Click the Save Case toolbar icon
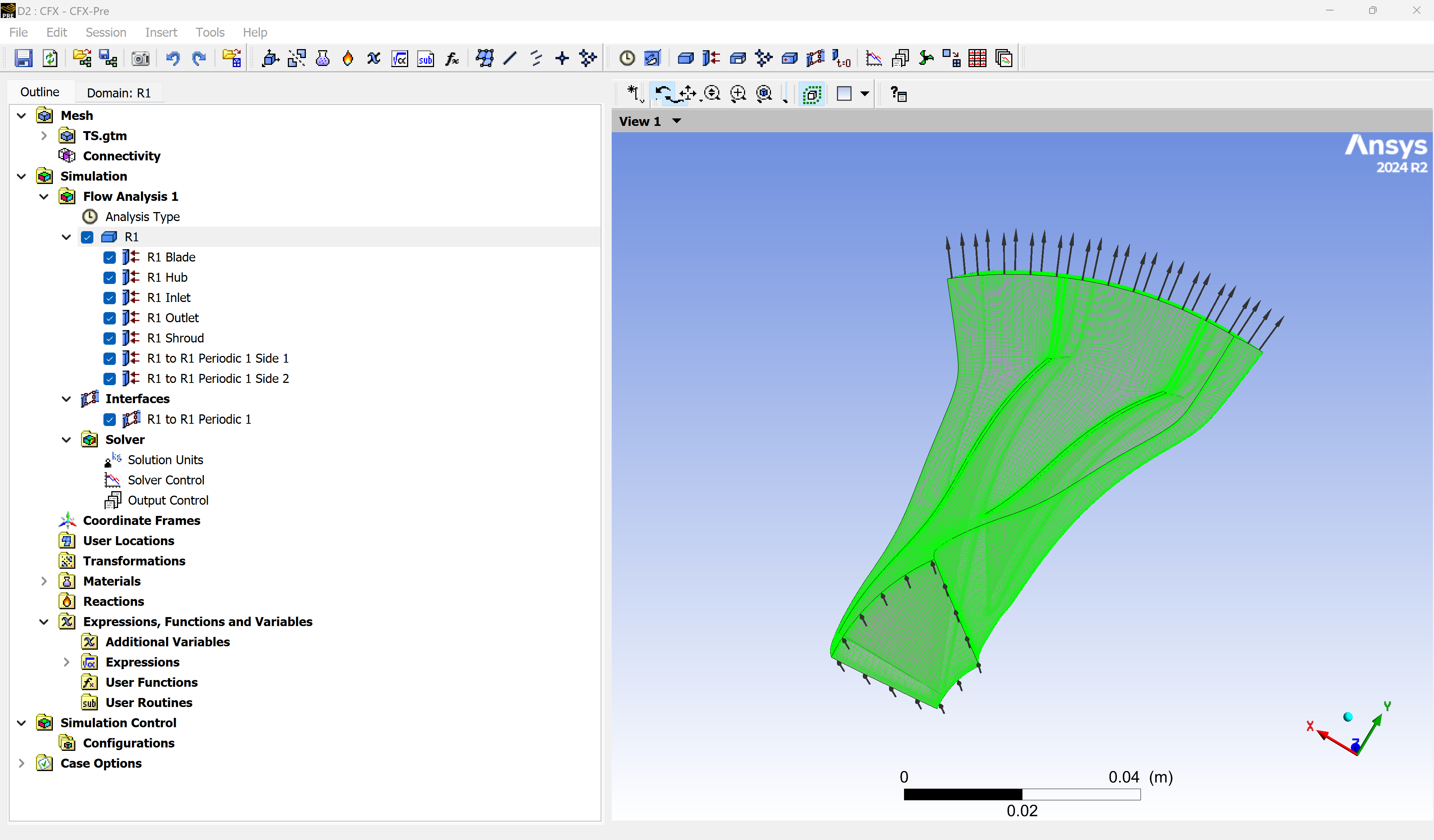Viewport: 1434px width, 840px height. pos(23,58)
